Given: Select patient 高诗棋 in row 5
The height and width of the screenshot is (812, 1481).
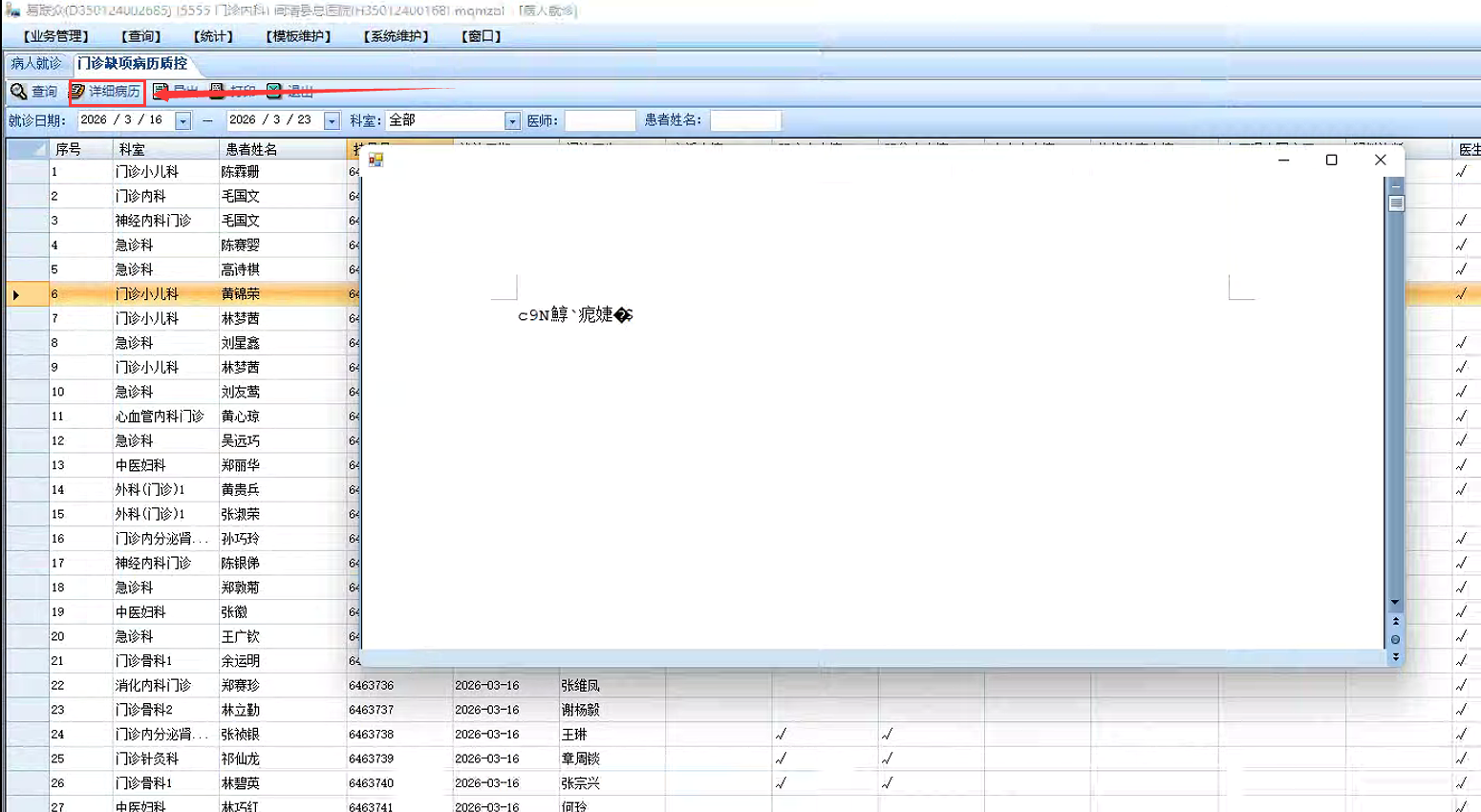Looking at the screenshot, I should [x=240, y=270].
